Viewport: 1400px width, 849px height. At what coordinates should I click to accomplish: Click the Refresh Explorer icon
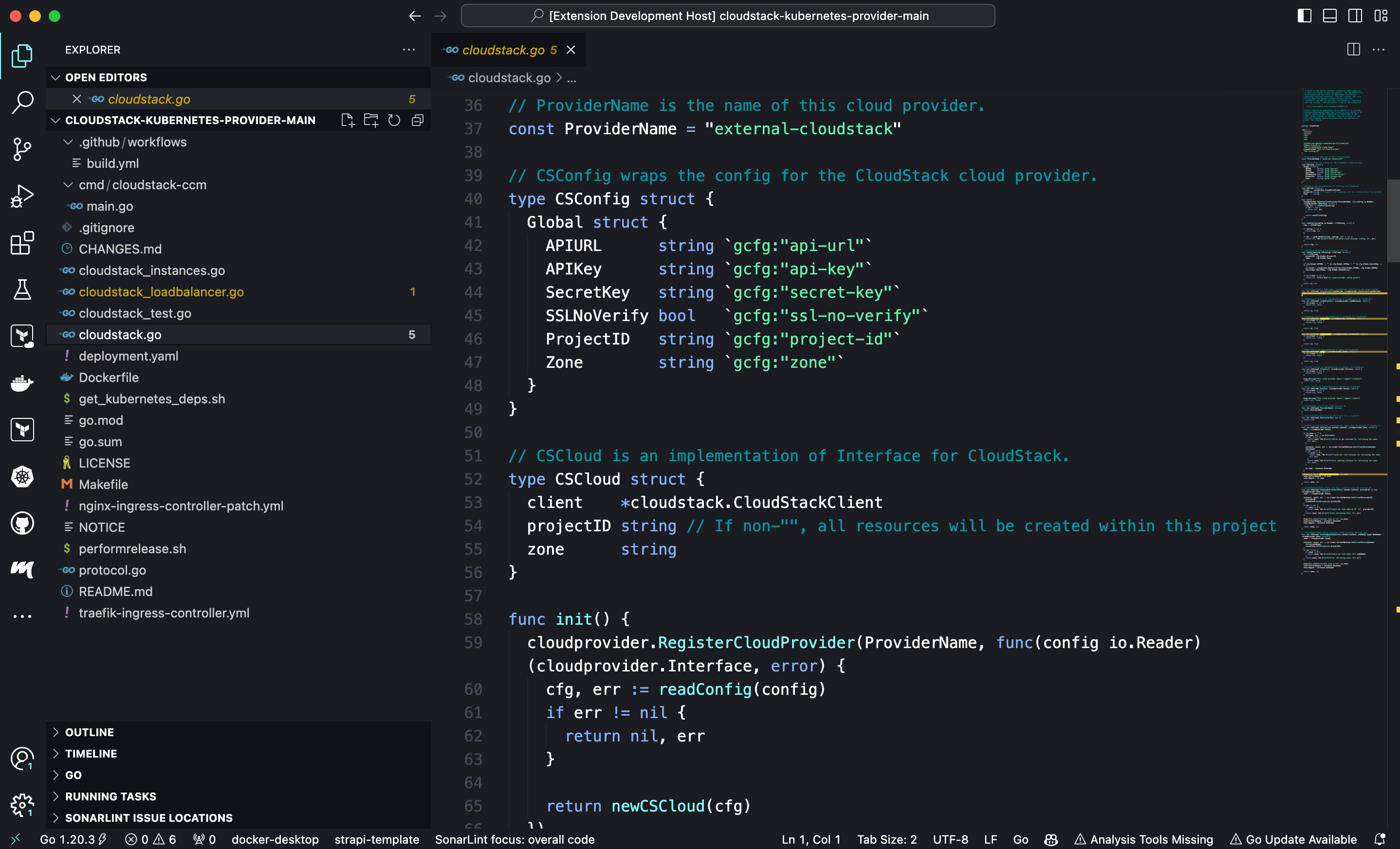coord(394,120)
